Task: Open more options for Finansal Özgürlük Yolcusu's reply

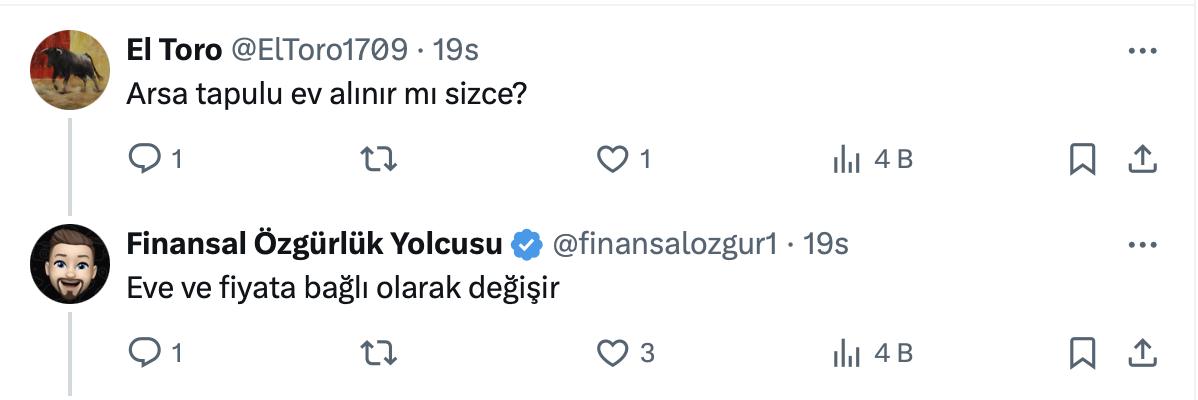Action: [1142, 244]
